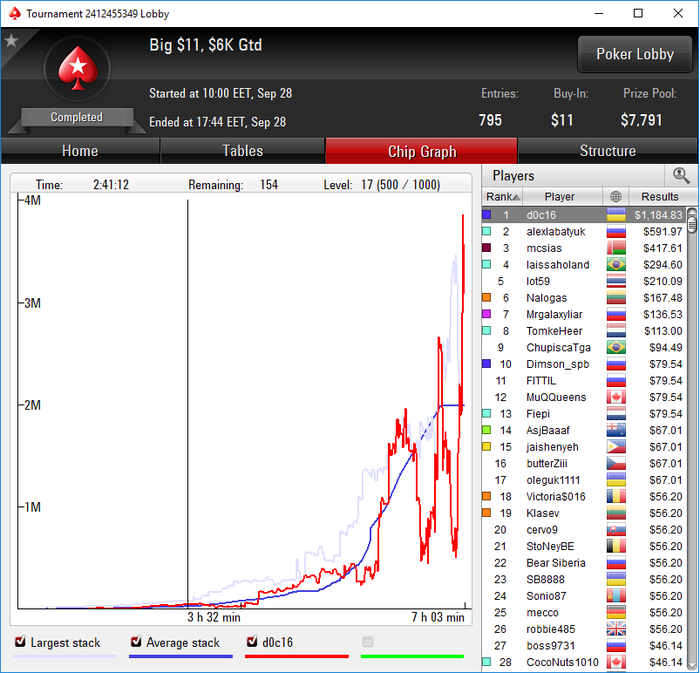Click the 795 entries value
Screen dimensions: 700x673
pyautogui.click(x=490, y=120)
